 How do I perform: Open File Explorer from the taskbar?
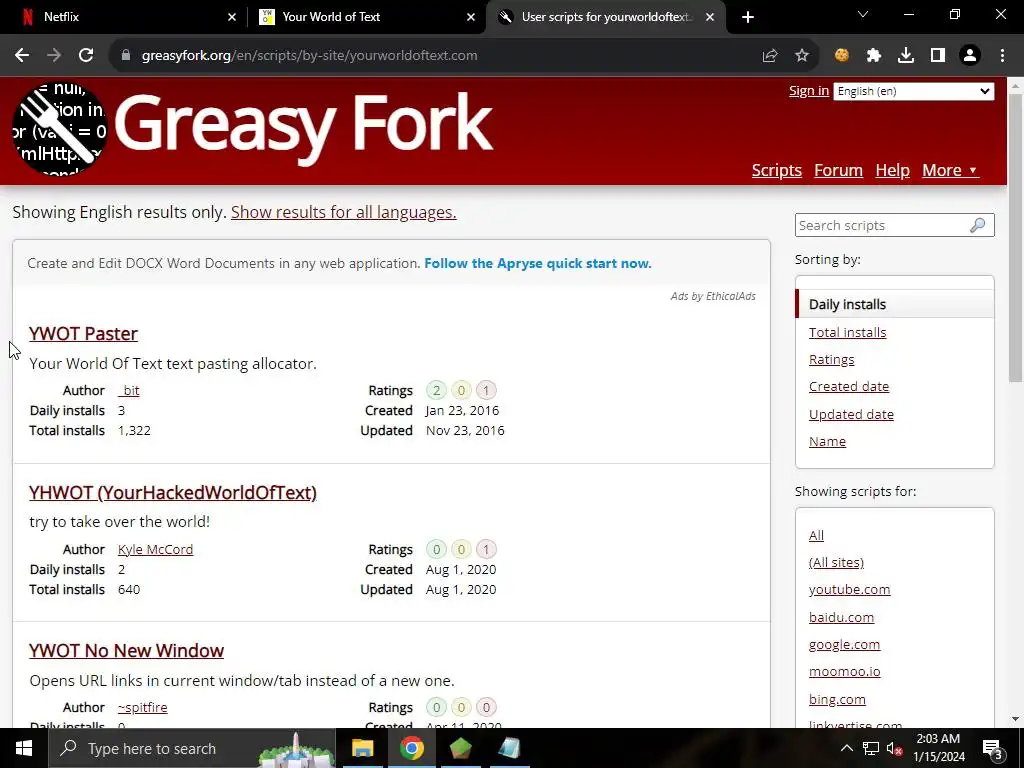click(362, 748)
